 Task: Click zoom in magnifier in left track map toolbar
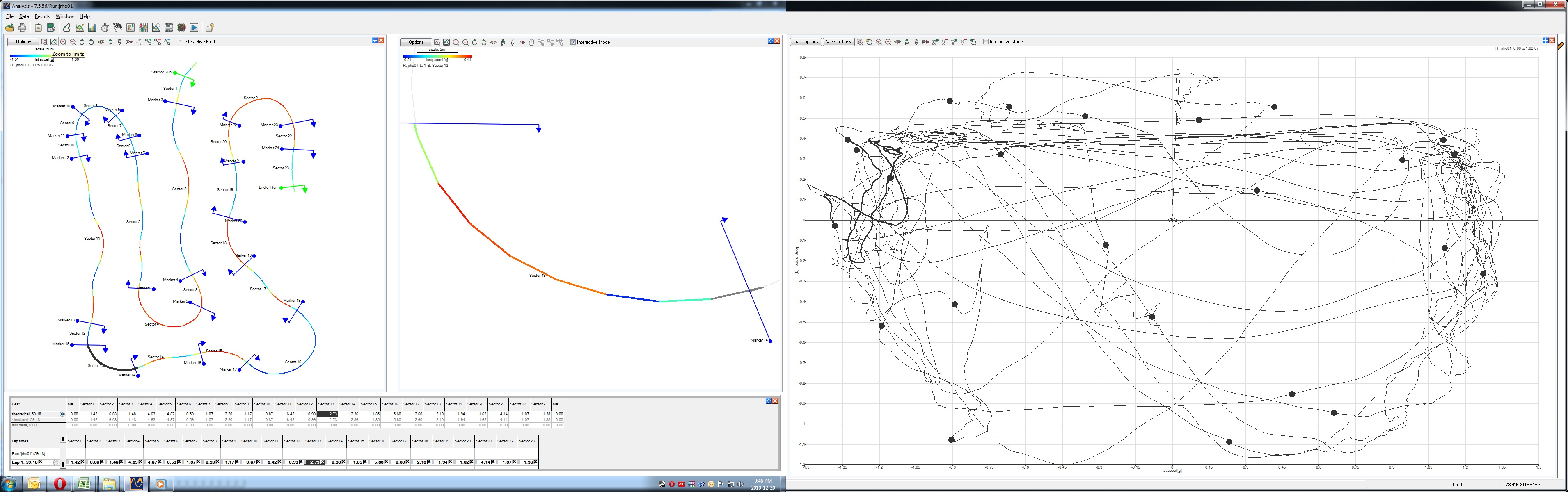click(x=63, y=42)
